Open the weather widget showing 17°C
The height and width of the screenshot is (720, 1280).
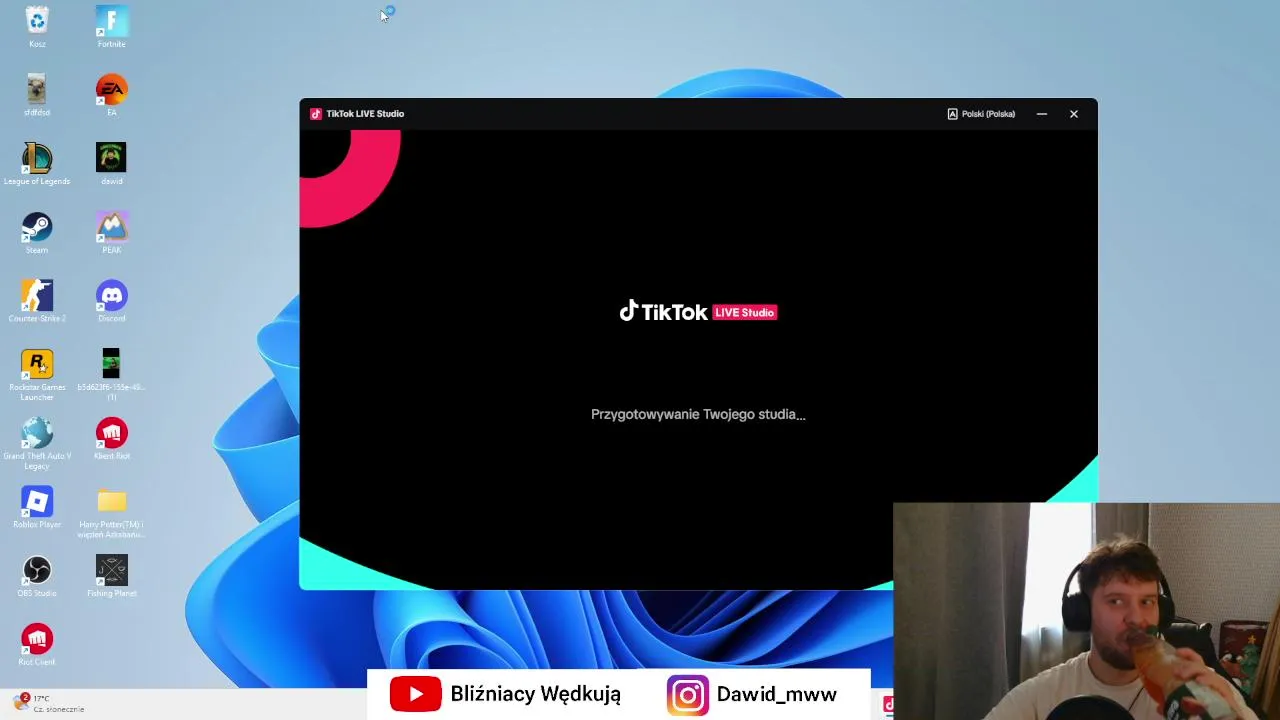[x=48, y=704]
